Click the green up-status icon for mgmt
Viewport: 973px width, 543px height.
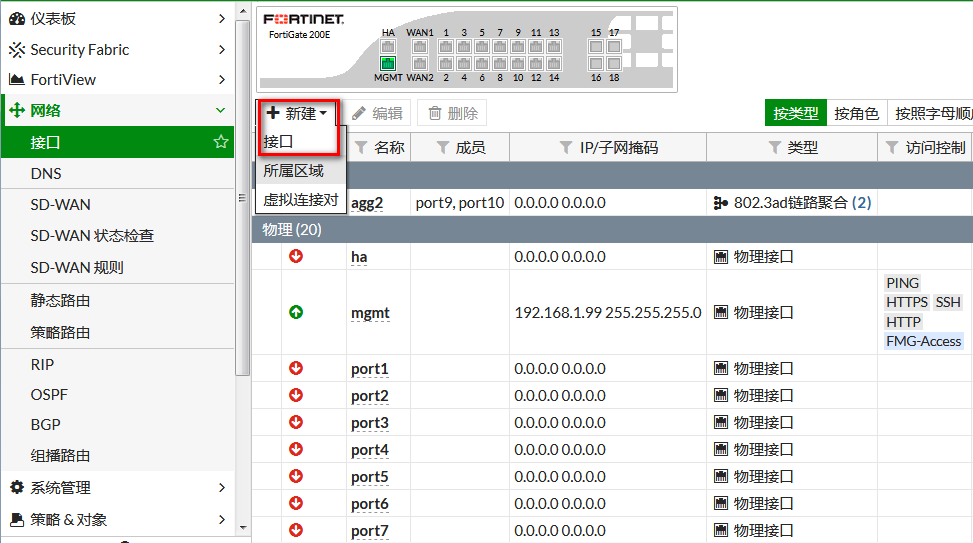[296, 312]
